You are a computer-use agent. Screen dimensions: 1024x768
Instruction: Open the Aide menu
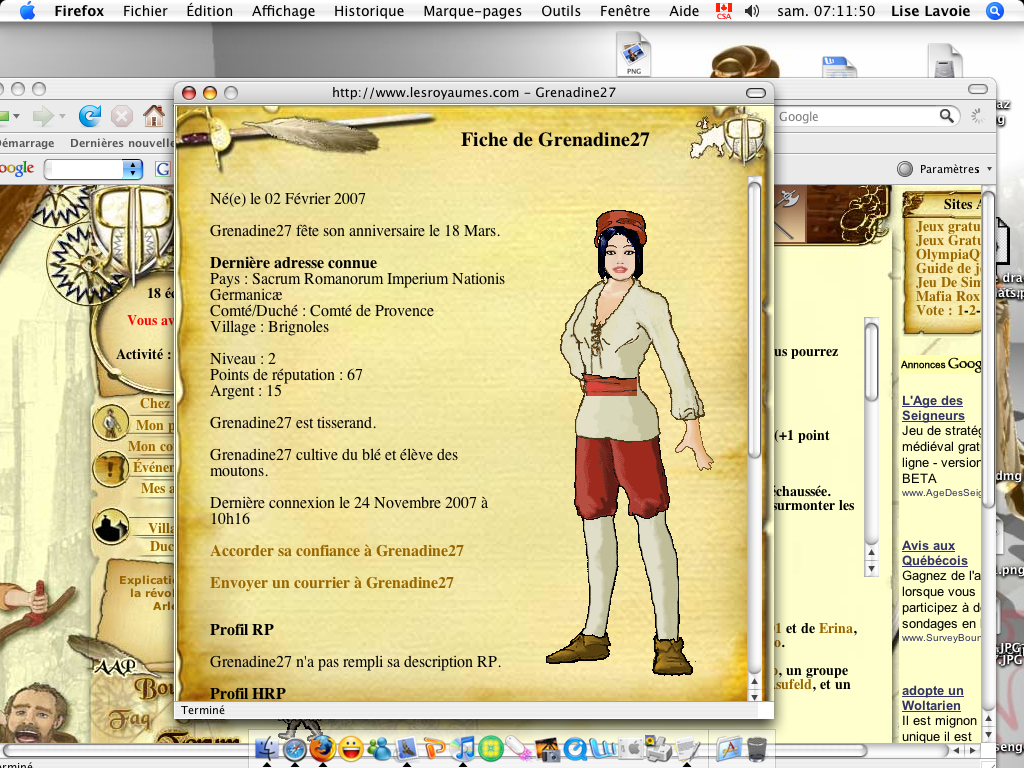(x=684, y=11)
